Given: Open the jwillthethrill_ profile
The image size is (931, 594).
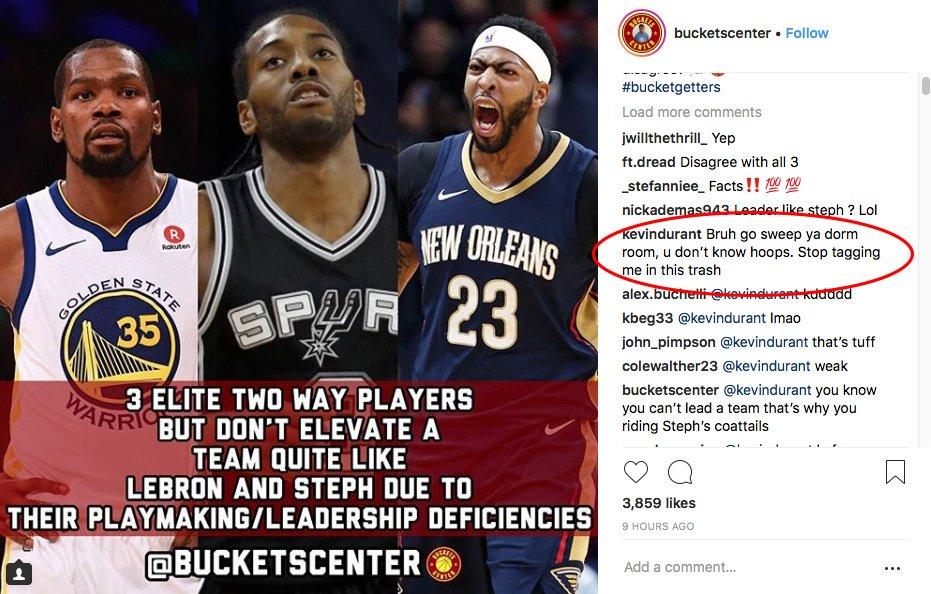Looking at the screenshot, I should [664, 138].
